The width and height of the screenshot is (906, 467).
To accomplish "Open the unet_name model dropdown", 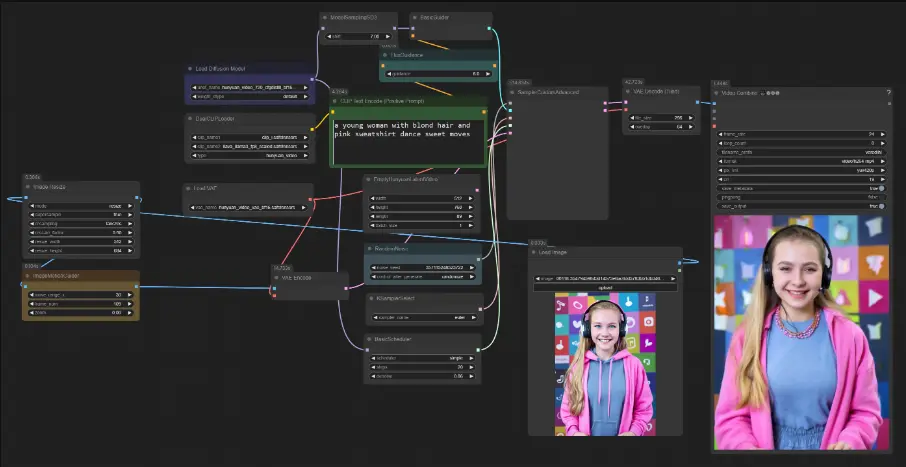I will point(250,87).
